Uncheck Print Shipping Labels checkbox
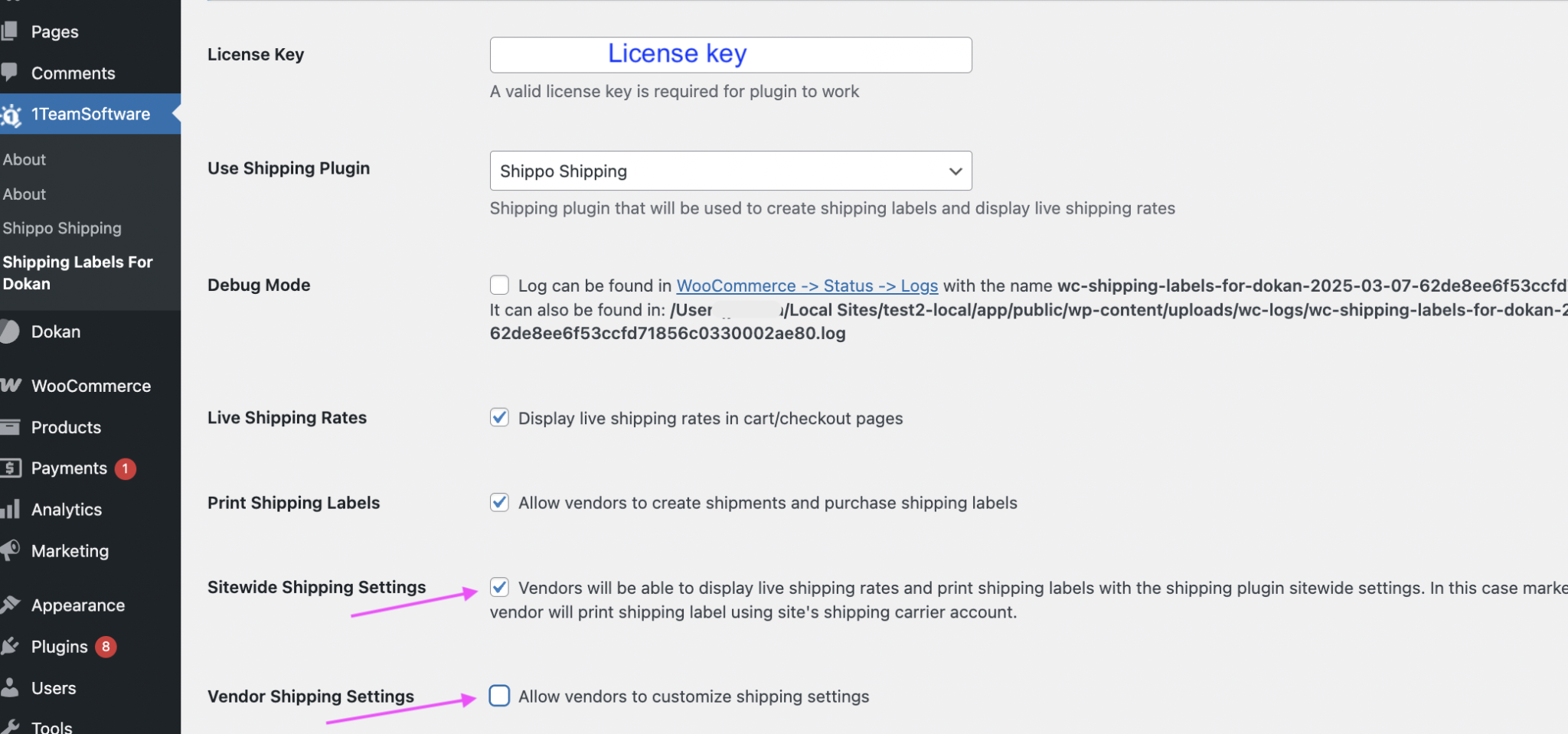Viewport: 1568px width, 734px height. tap(499, 502)
